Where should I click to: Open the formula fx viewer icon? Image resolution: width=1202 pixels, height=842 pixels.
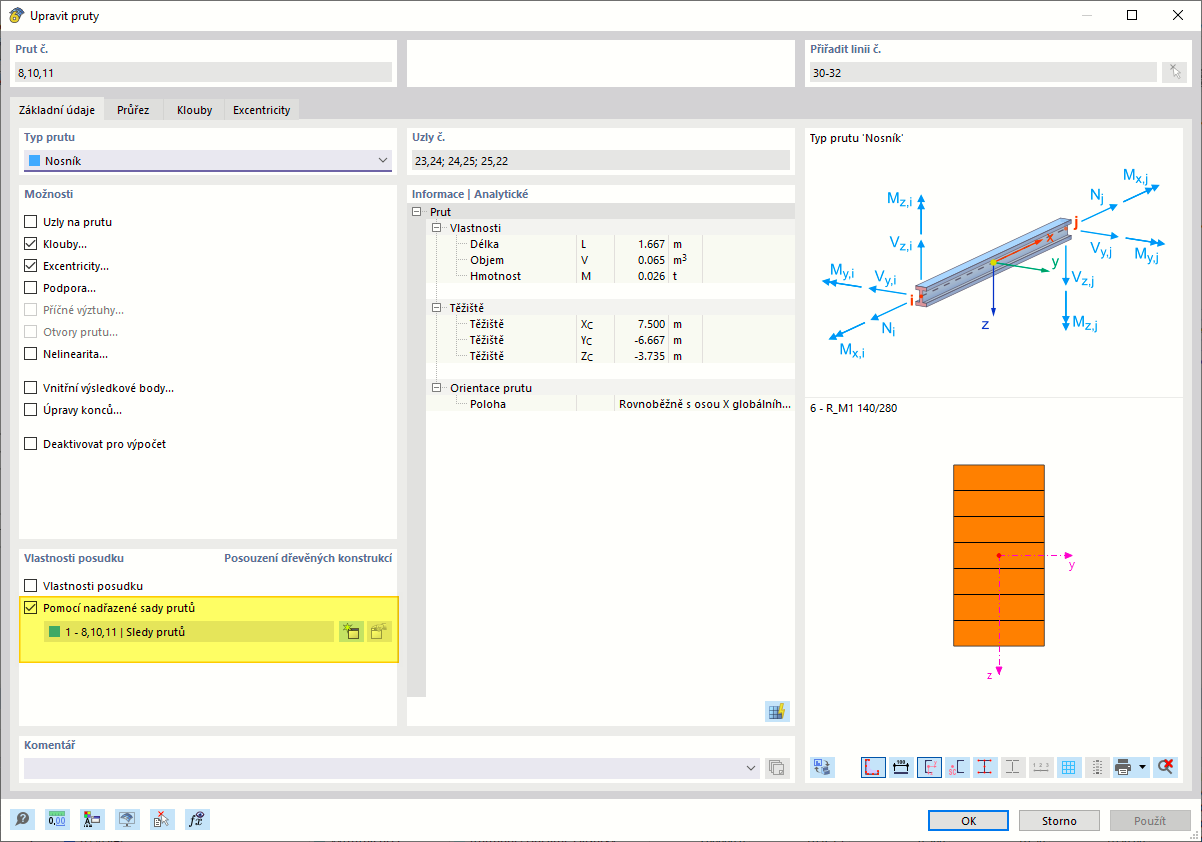(197, 820)
